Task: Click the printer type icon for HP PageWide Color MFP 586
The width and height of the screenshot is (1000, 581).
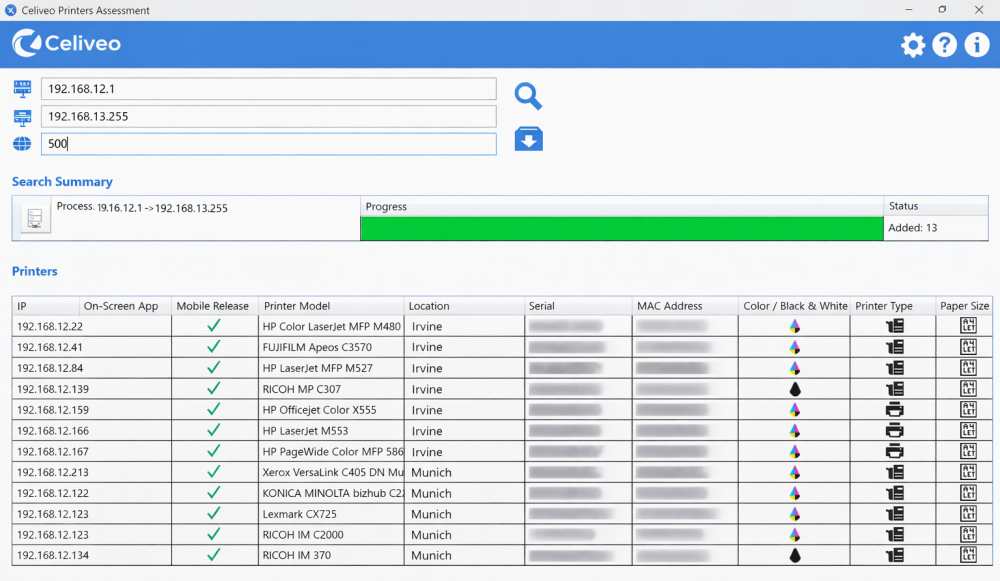Action: click(894, 452)
